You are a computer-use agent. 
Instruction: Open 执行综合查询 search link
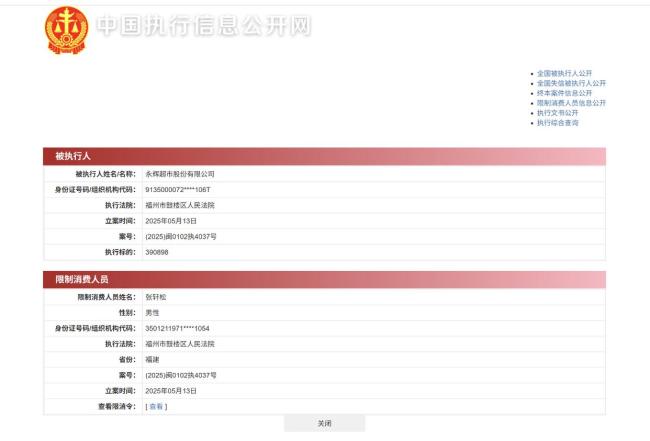tap(558, 123)
